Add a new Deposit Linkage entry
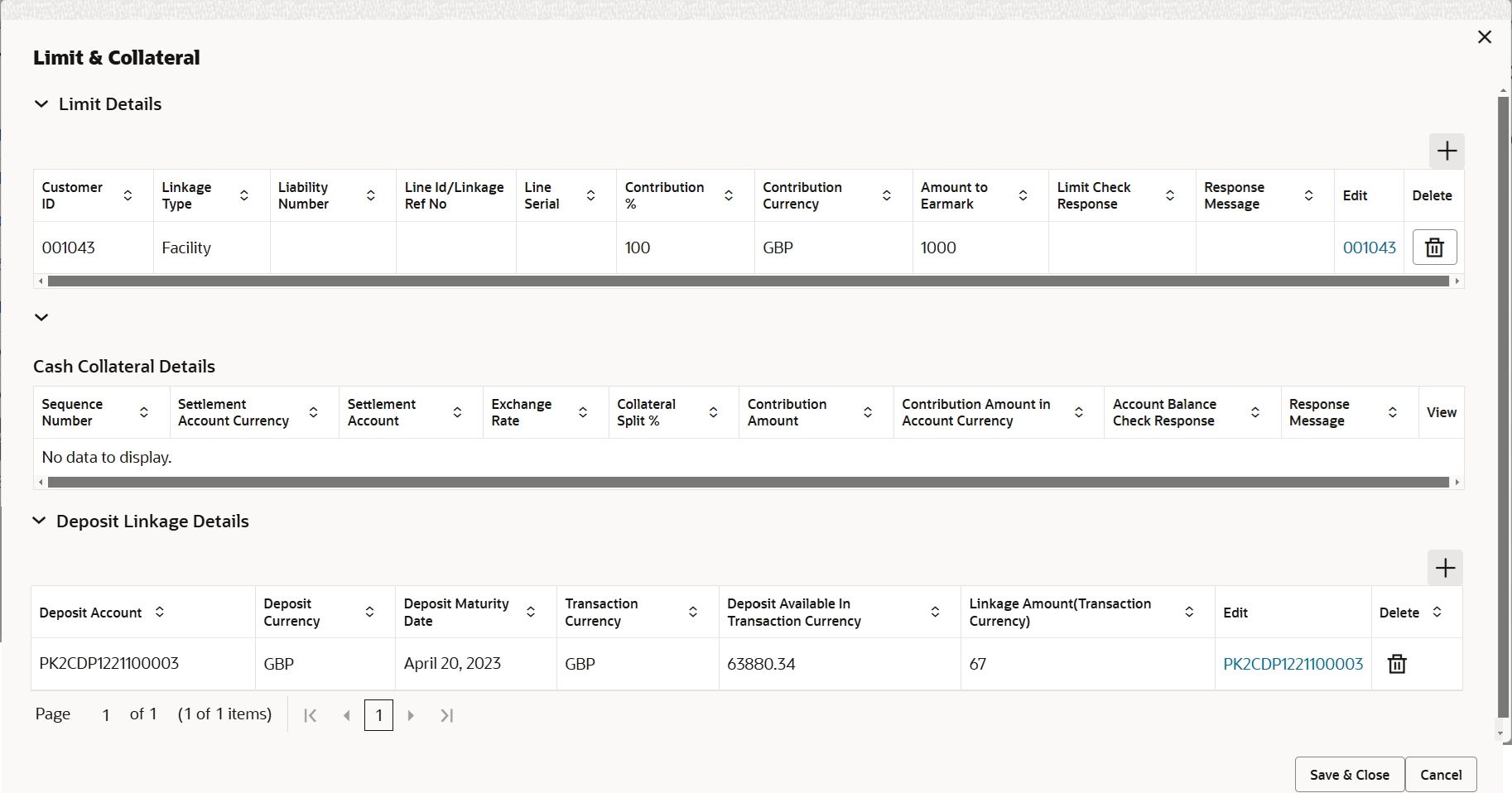Image resolution: width=1512 pixels, height=793 pixels. [1445, 568]
